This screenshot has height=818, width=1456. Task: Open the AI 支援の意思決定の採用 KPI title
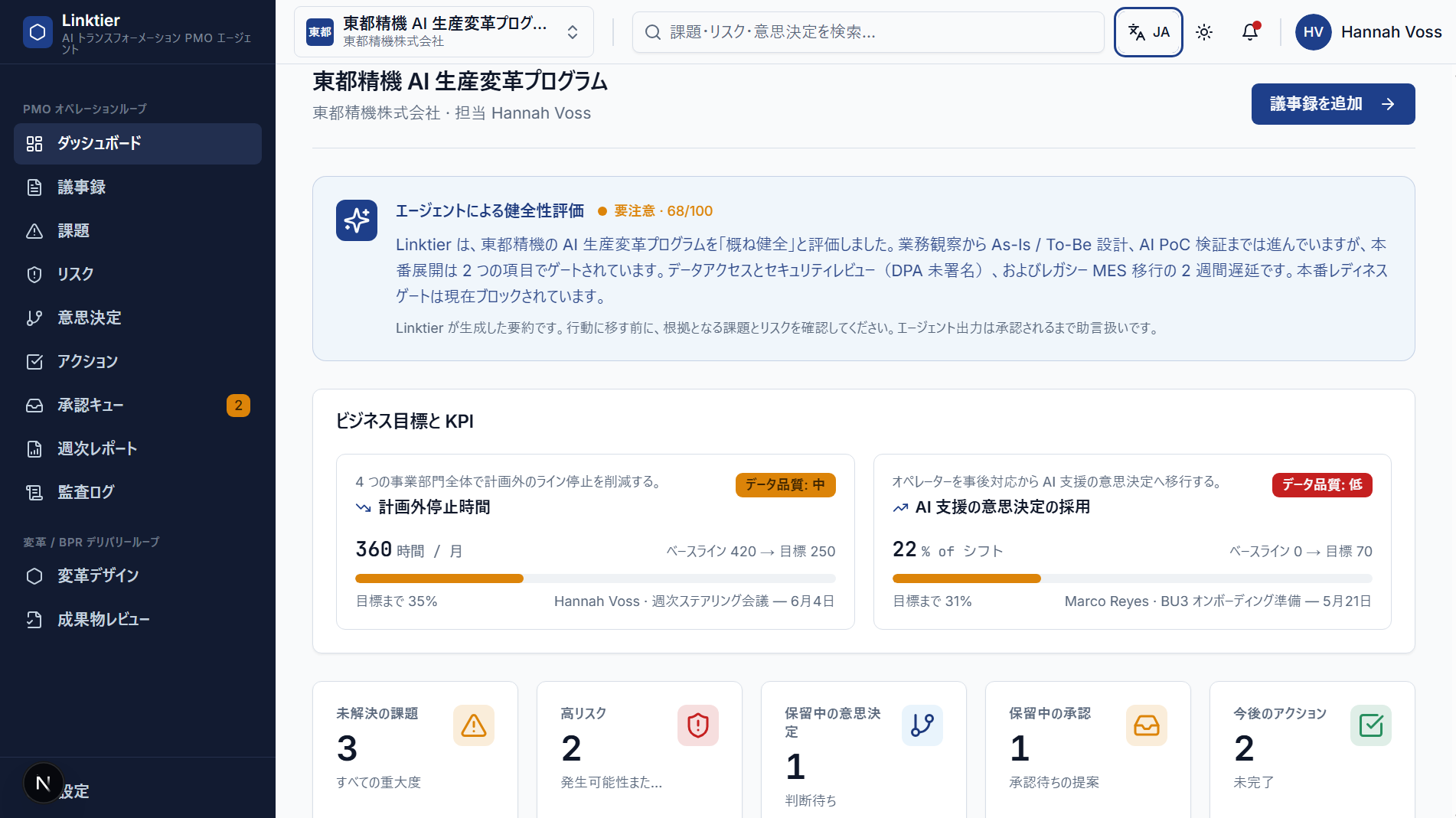click(1003, 507)
